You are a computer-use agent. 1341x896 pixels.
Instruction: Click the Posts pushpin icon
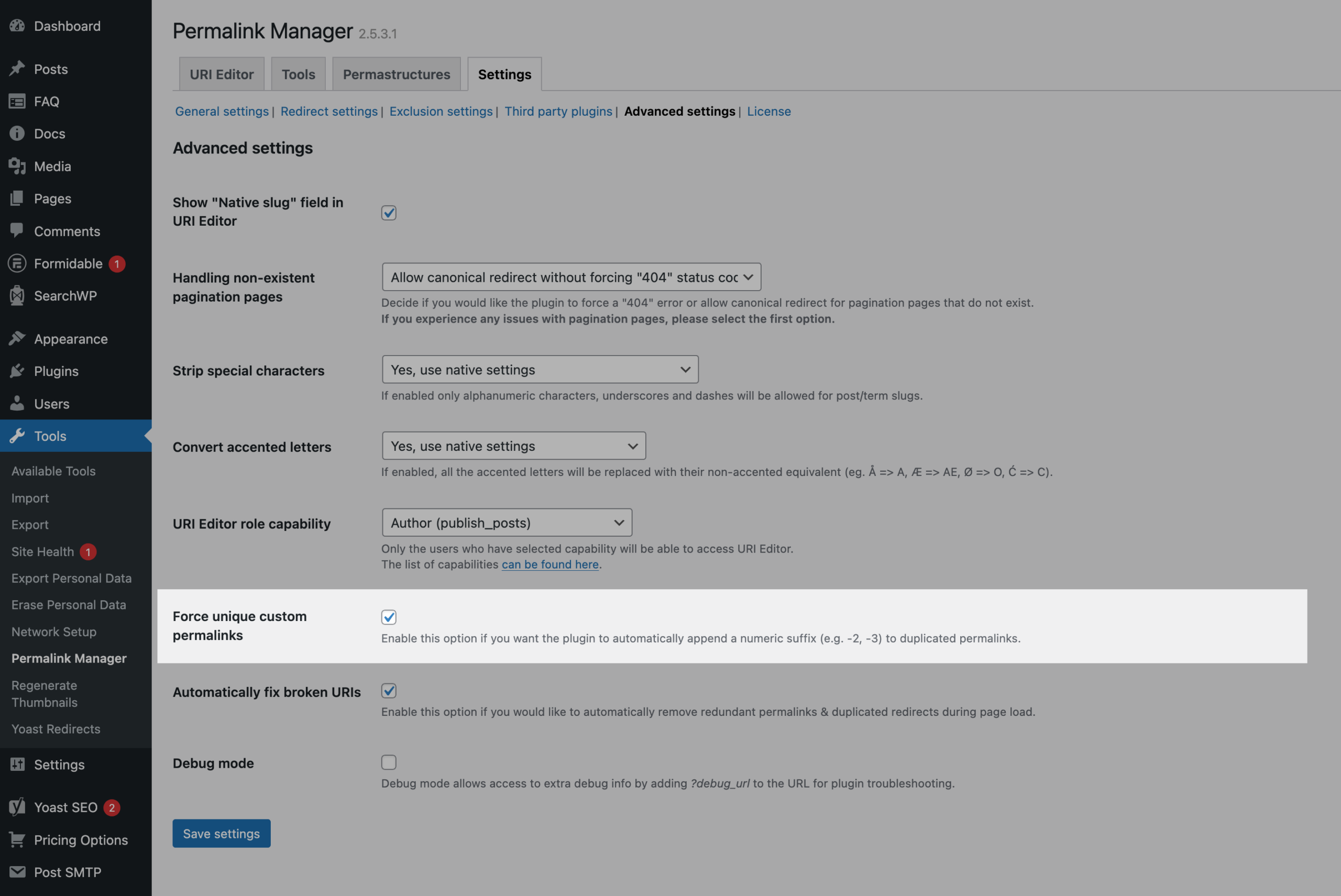point(17,69)
